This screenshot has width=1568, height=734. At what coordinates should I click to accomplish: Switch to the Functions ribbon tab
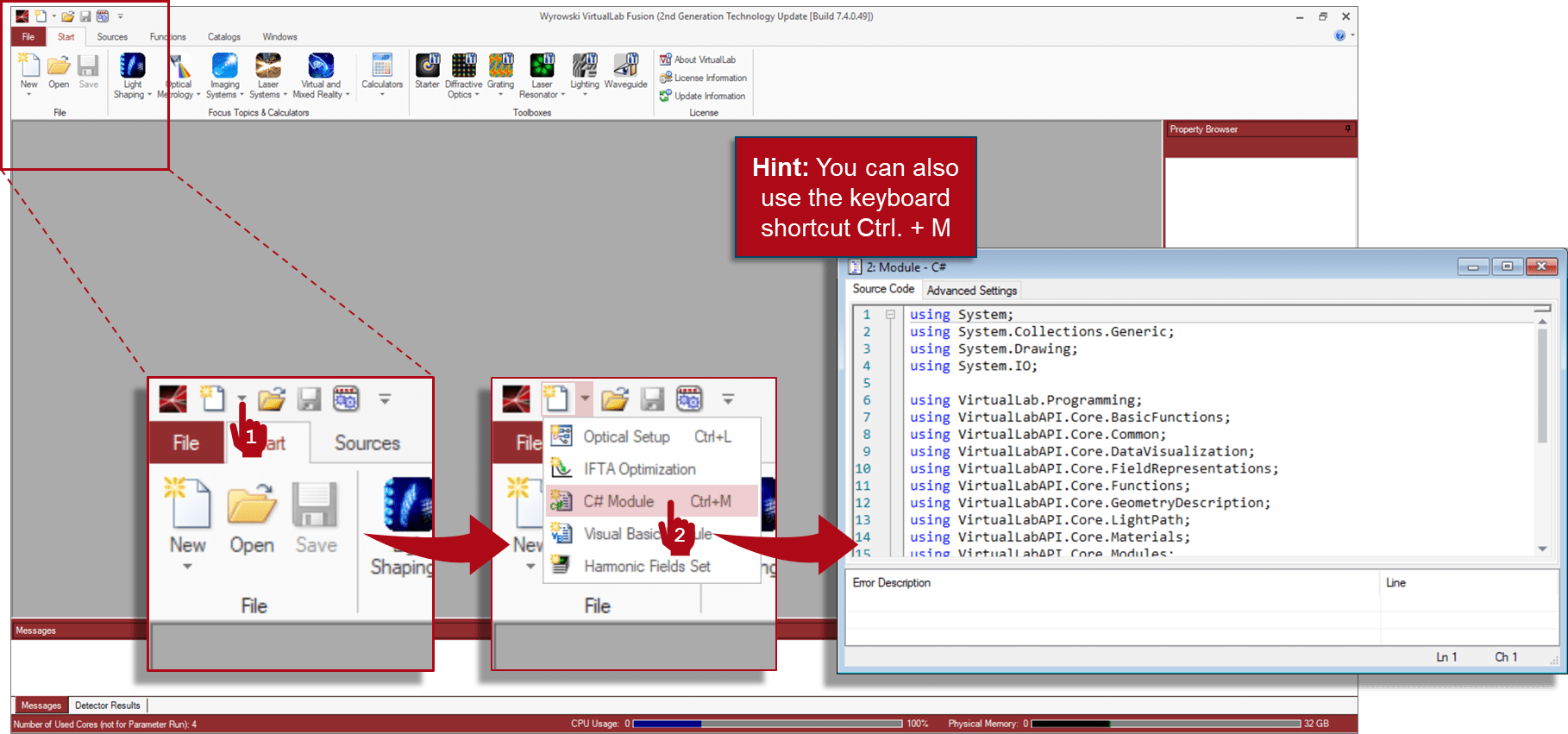(167, 37)
